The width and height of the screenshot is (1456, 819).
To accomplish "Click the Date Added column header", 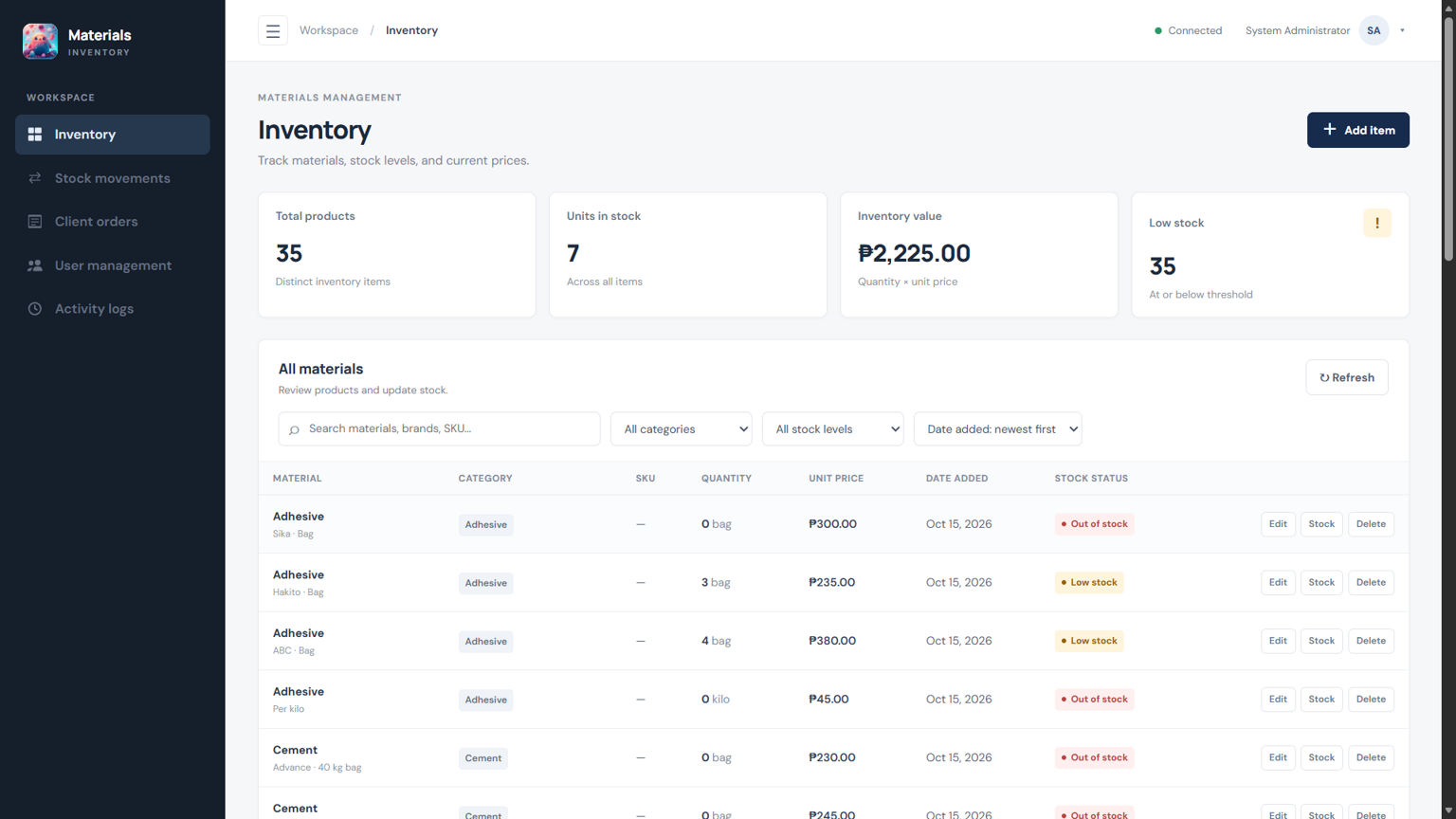I will [x=956, y=479].
